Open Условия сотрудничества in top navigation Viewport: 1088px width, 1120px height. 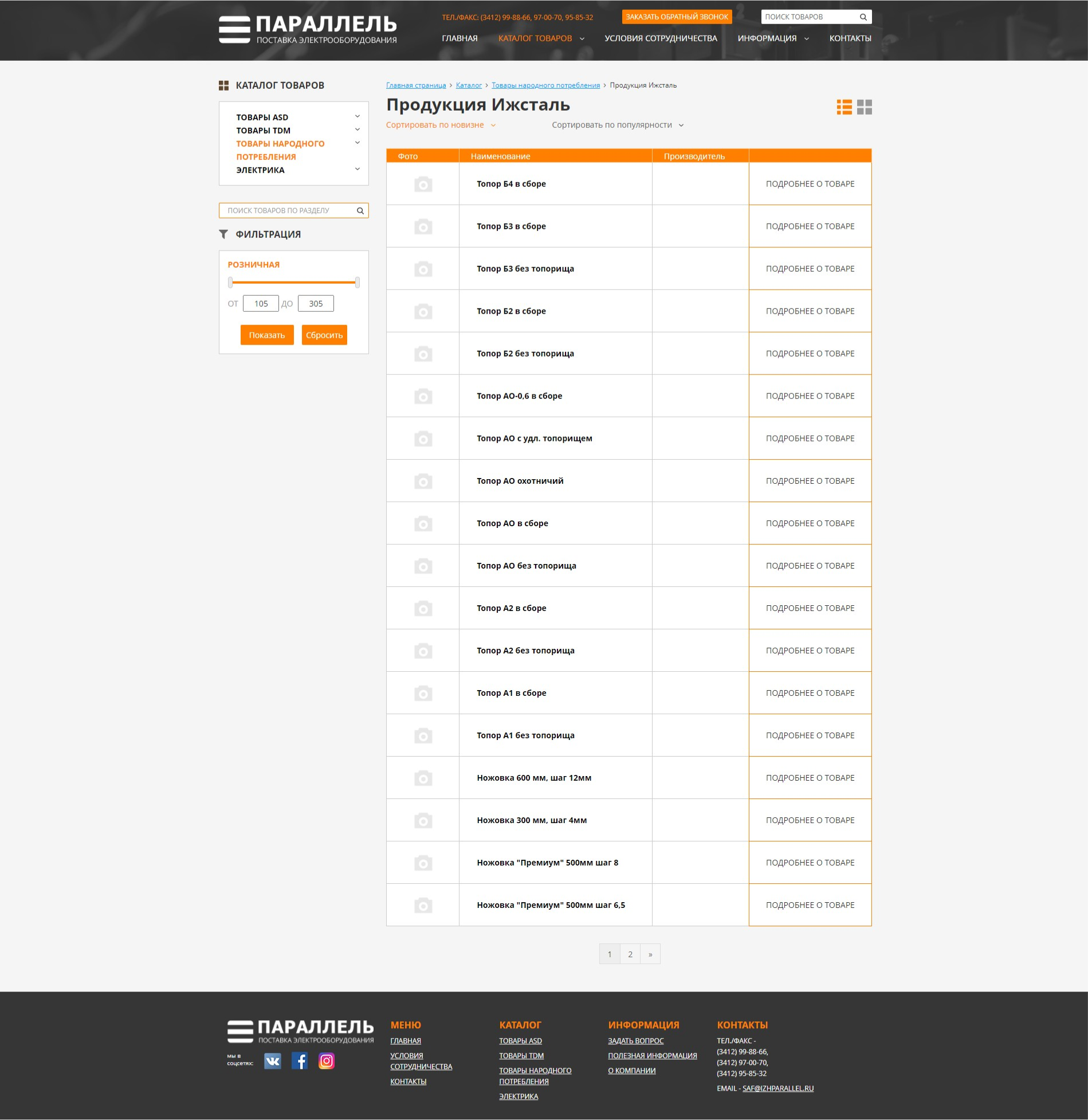661,38
